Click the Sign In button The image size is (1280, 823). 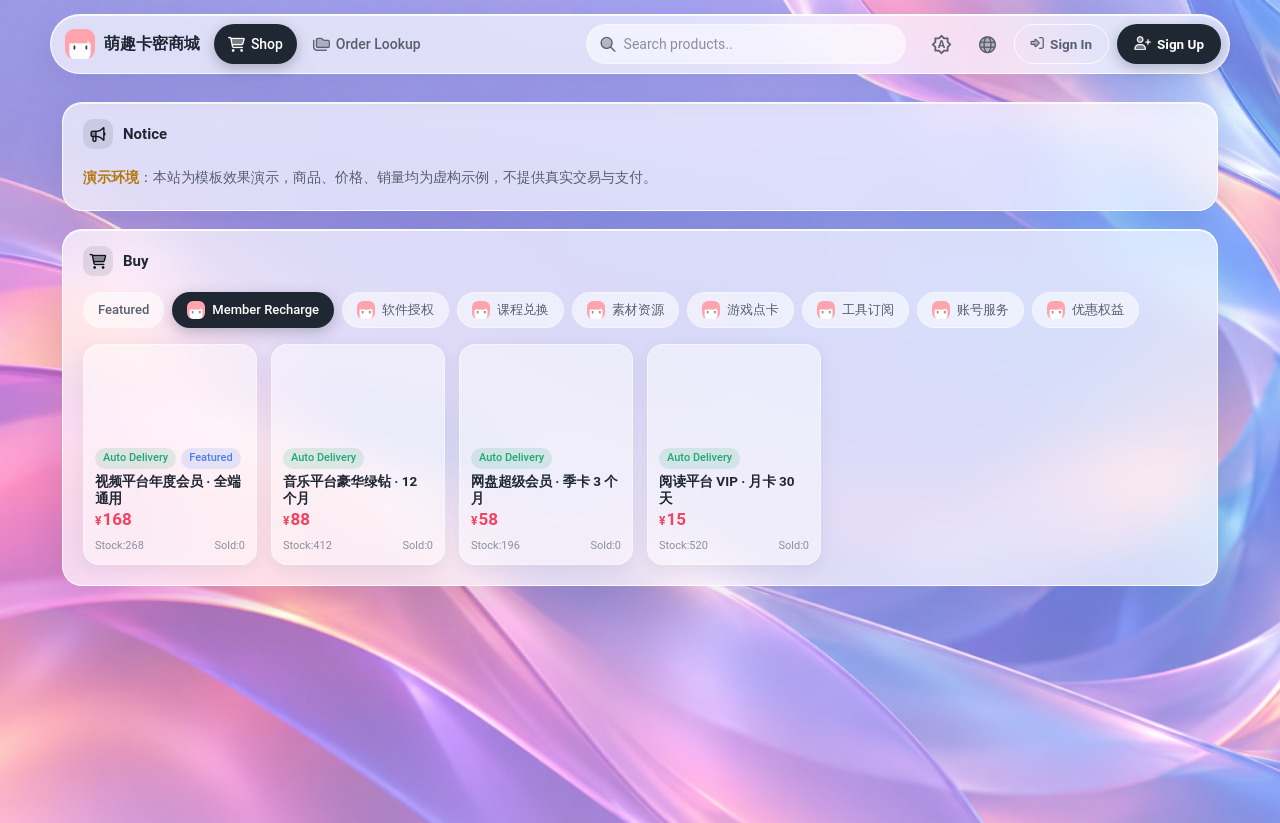(x=1061, y=44)
